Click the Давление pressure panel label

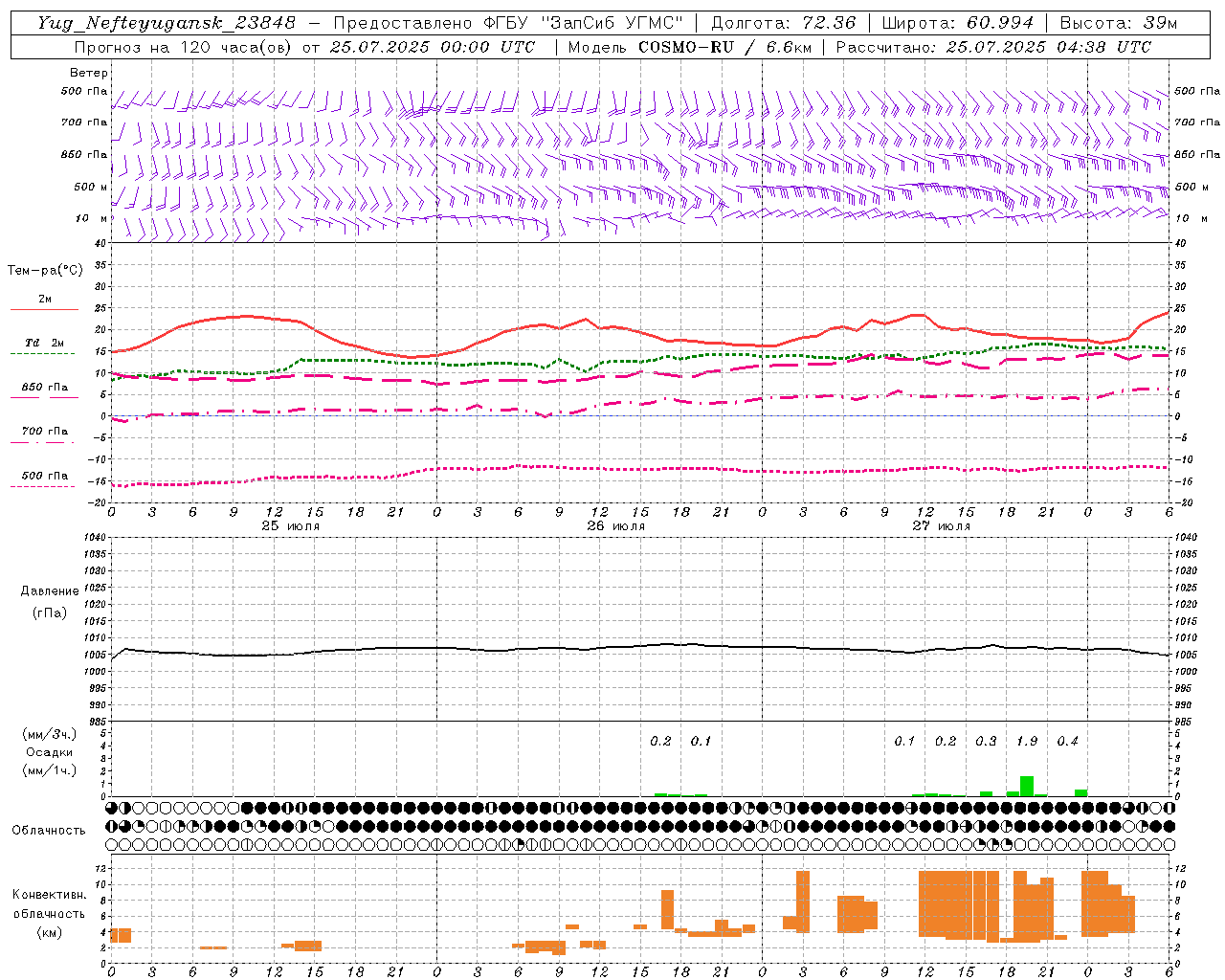pyautogui.click(x=50, y=591)
